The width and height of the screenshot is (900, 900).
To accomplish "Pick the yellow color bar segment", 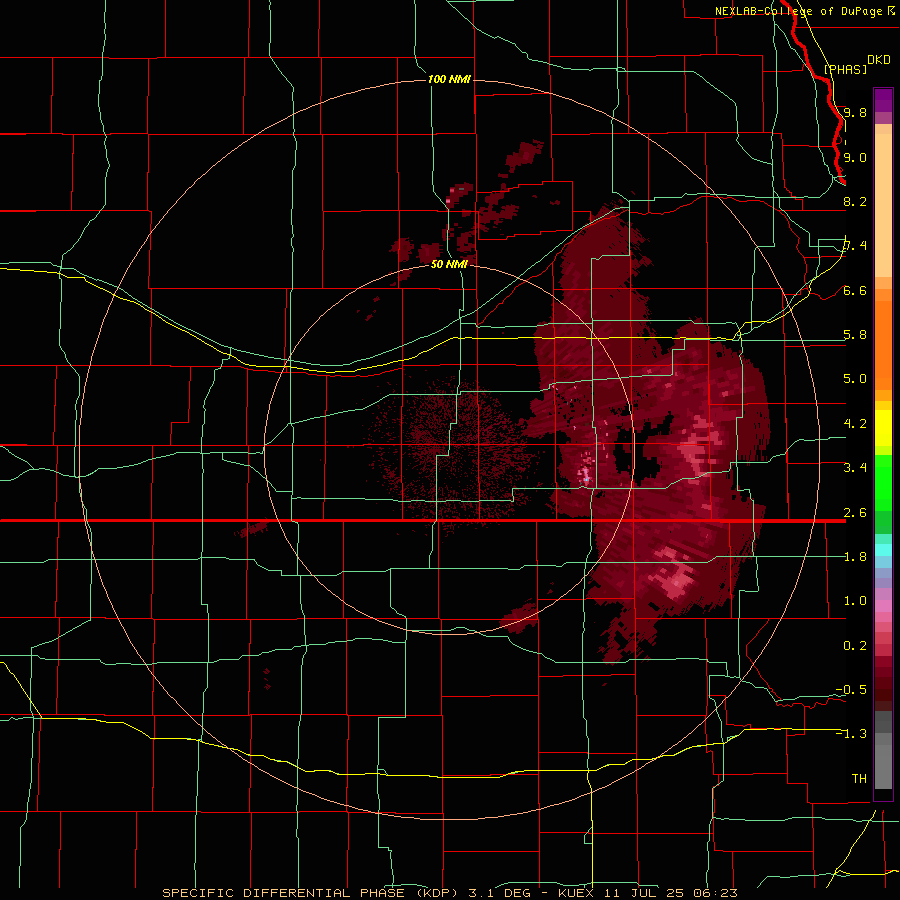I will pos(883,428).
